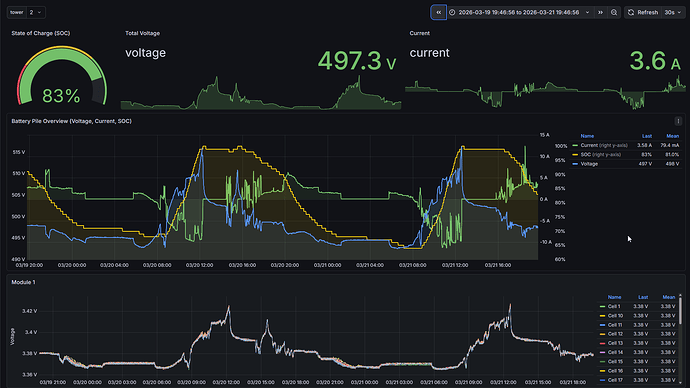Open the Current panel title
The image size is (690, 388).
419,33
